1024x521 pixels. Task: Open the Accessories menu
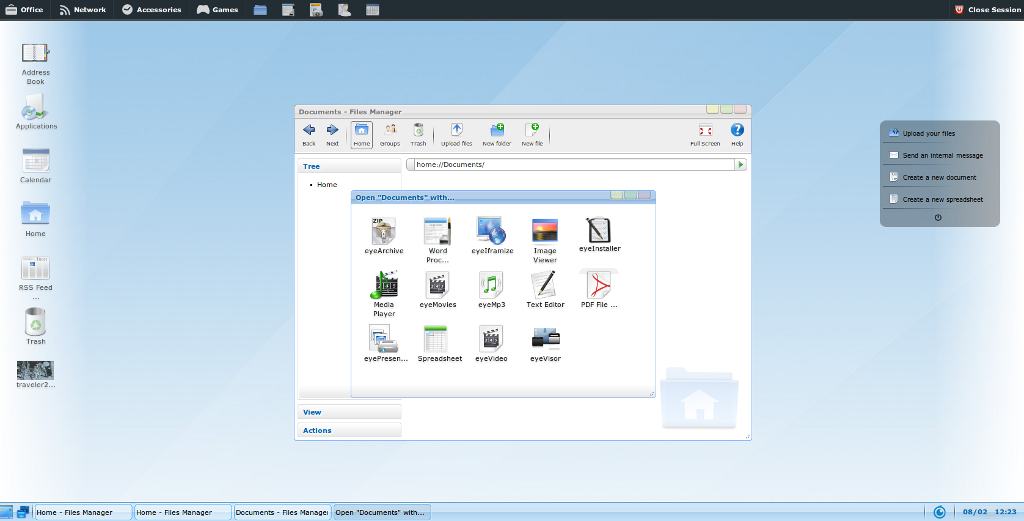point(152,9)
